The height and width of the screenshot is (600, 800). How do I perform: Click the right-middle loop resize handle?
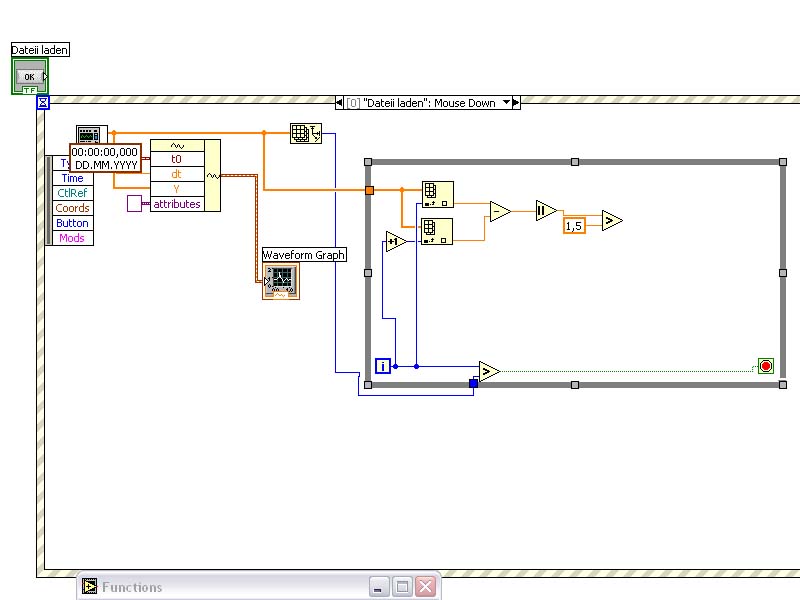click(x=783, y=273)
